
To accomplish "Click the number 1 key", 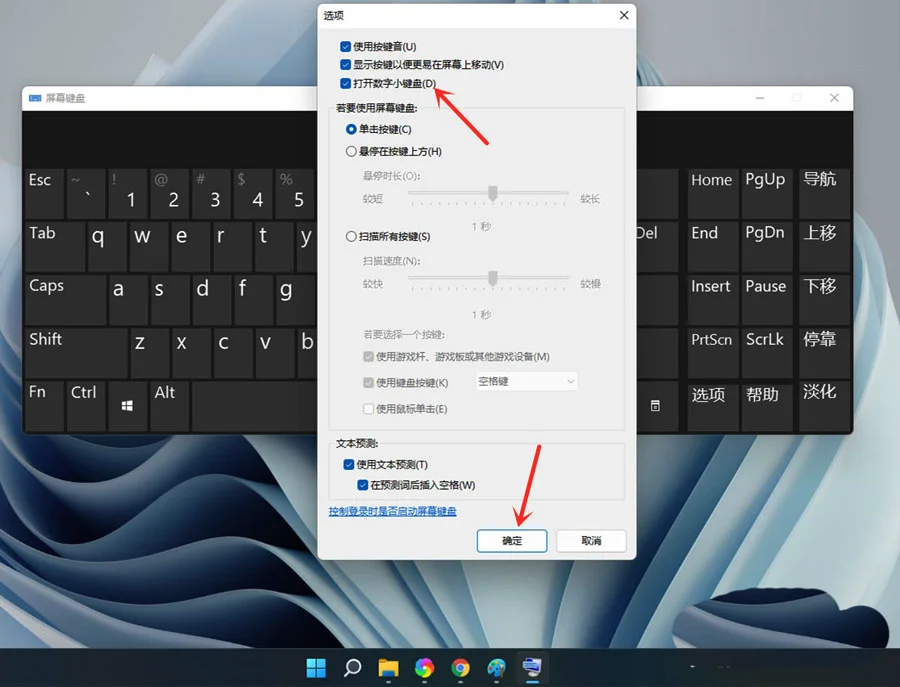I will [x=128, y=193].
